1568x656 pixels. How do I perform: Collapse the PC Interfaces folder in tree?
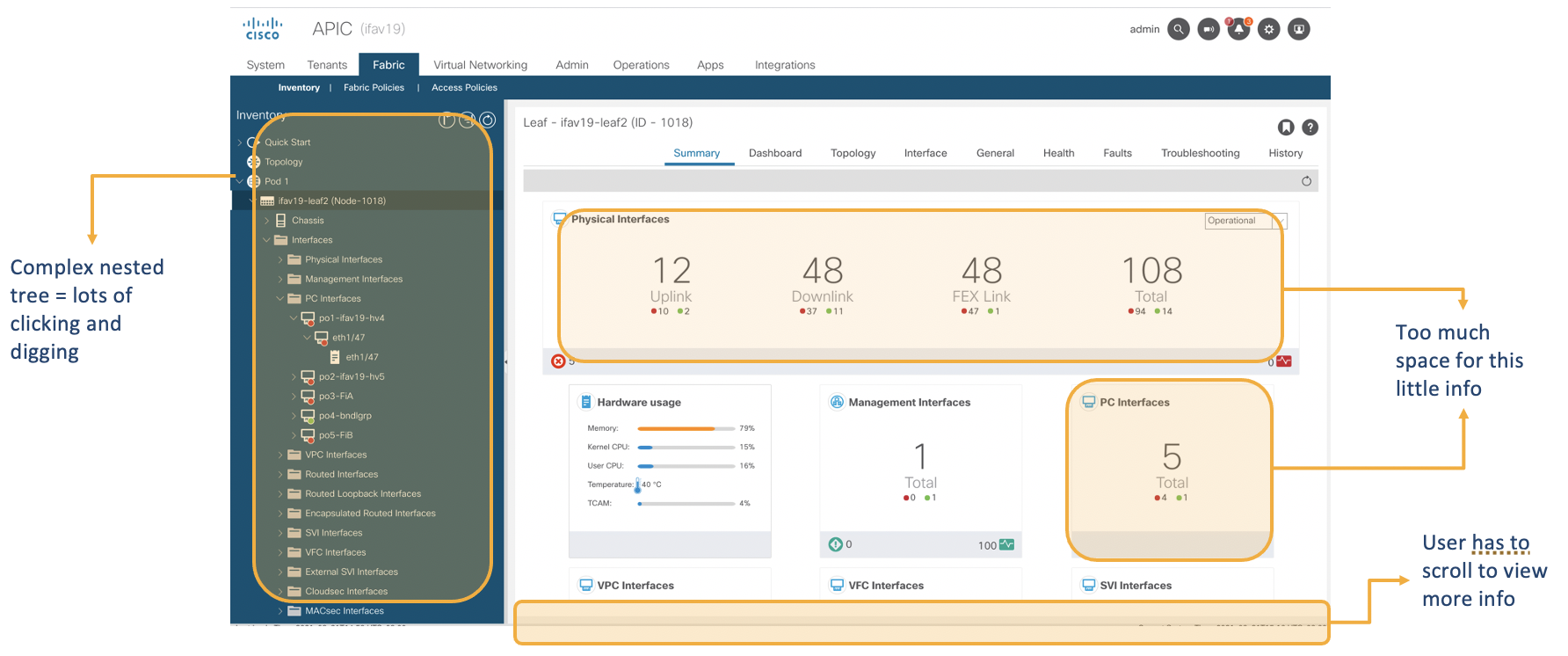point(280,298)
